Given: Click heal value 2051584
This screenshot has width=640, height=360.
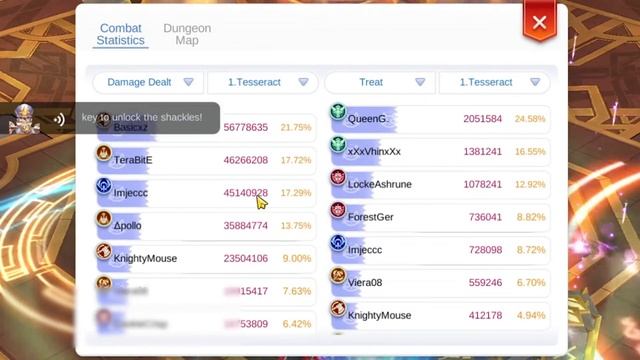Looking at the screenshot, I should point(483,119).
